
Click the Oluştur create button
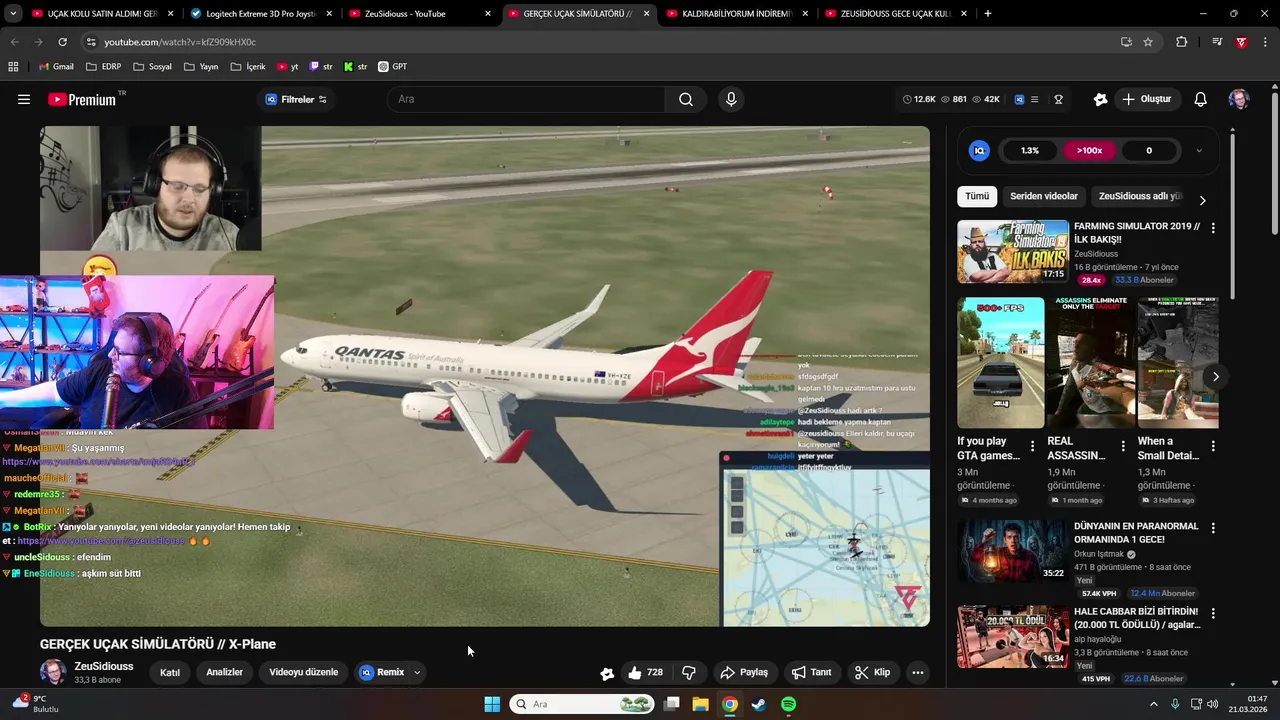tap(1147, 99)
